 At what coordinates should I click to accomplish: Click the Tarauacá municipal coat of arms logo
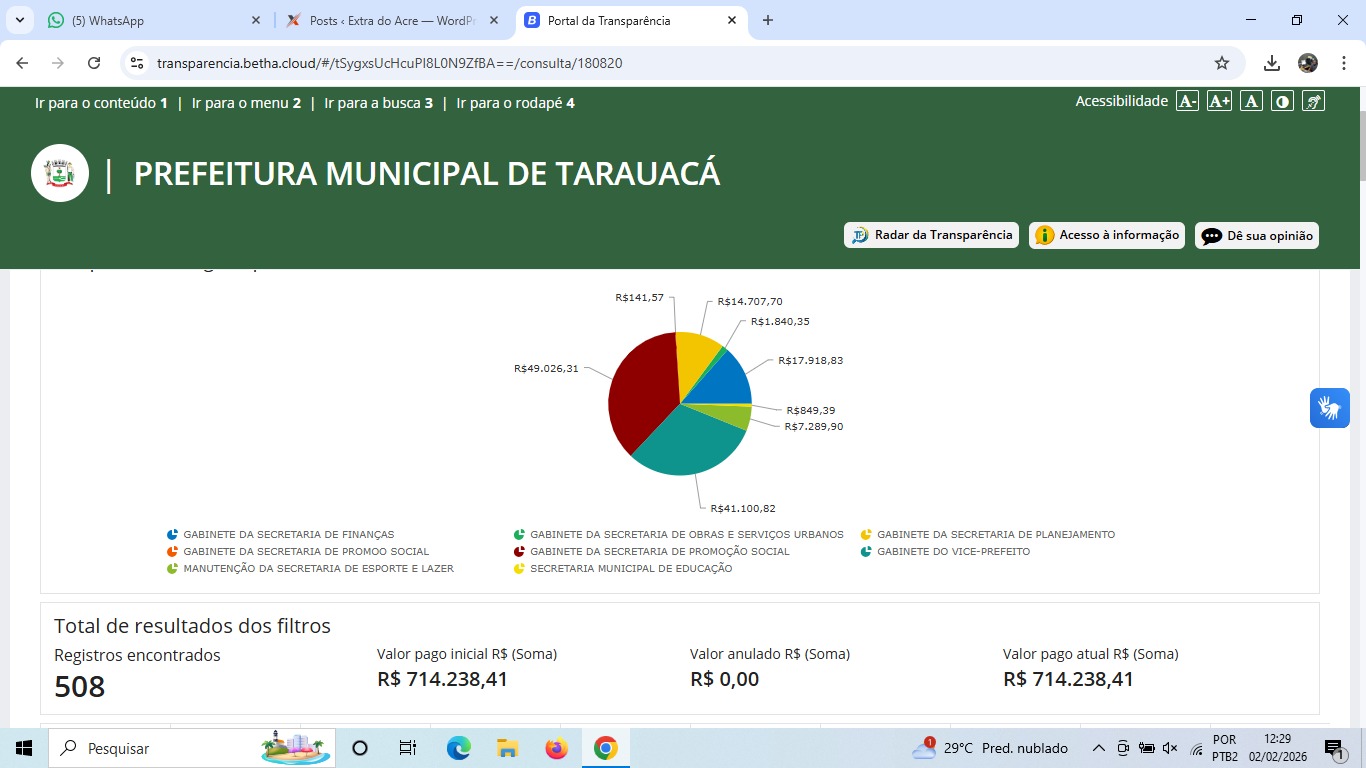tap(60, 173)
